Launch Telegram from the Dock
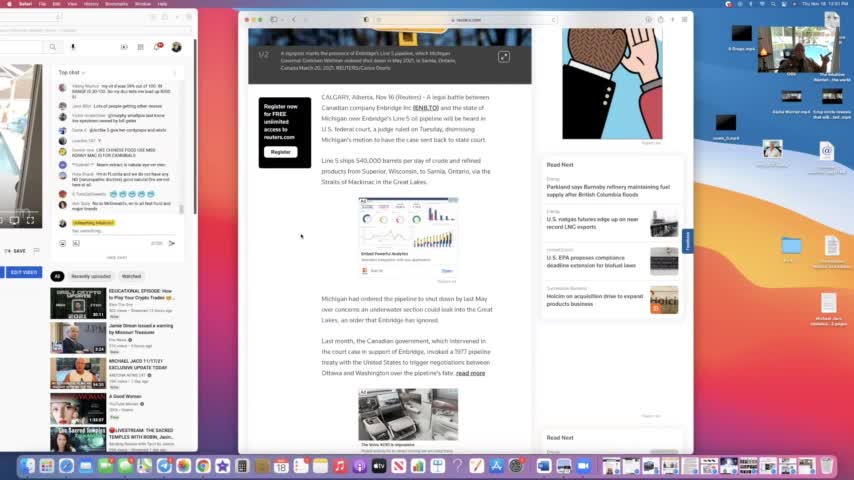854x480 pixels. click(x=164, y=466)
